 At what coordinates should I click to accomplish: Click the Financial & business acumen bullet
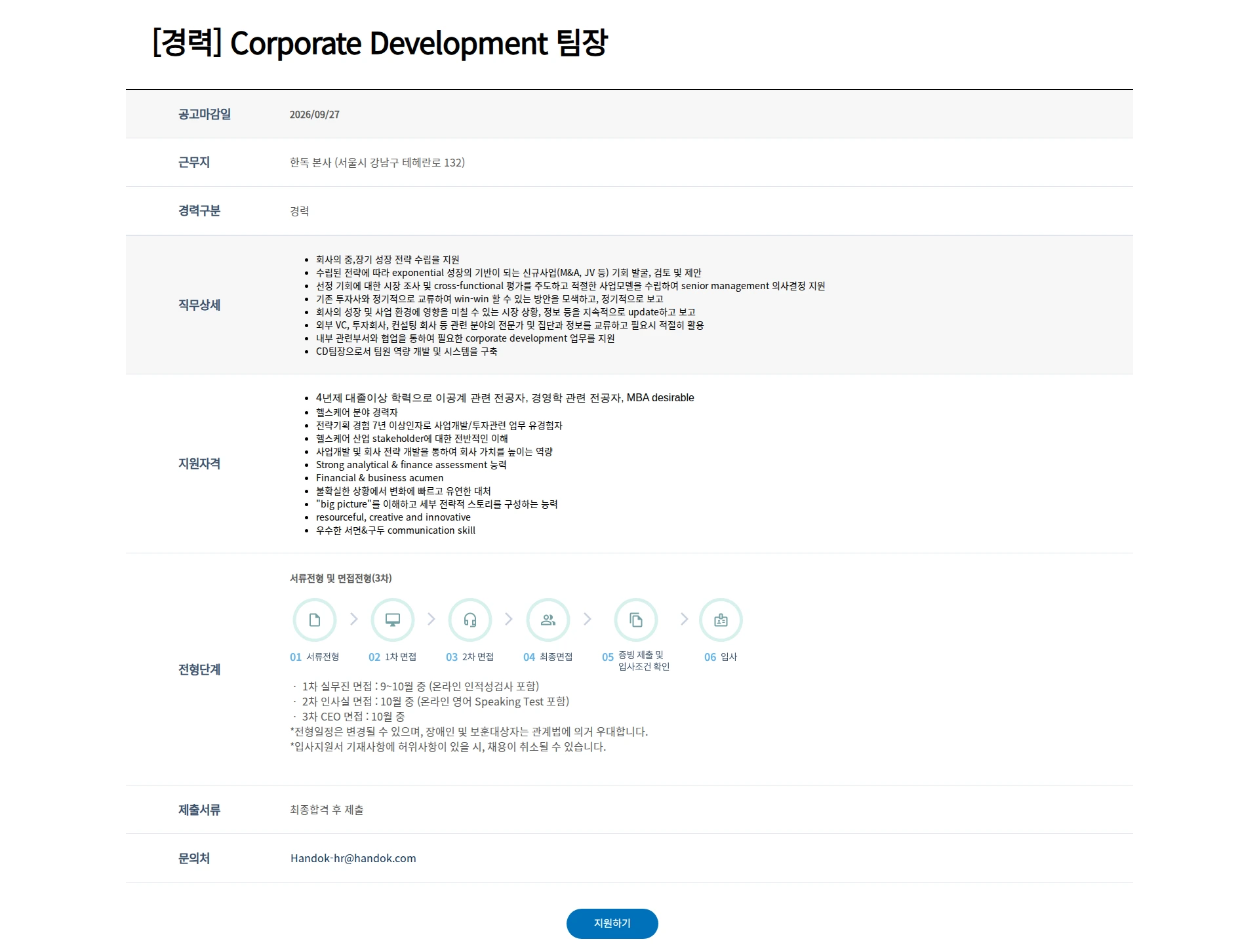click(380, 478)
